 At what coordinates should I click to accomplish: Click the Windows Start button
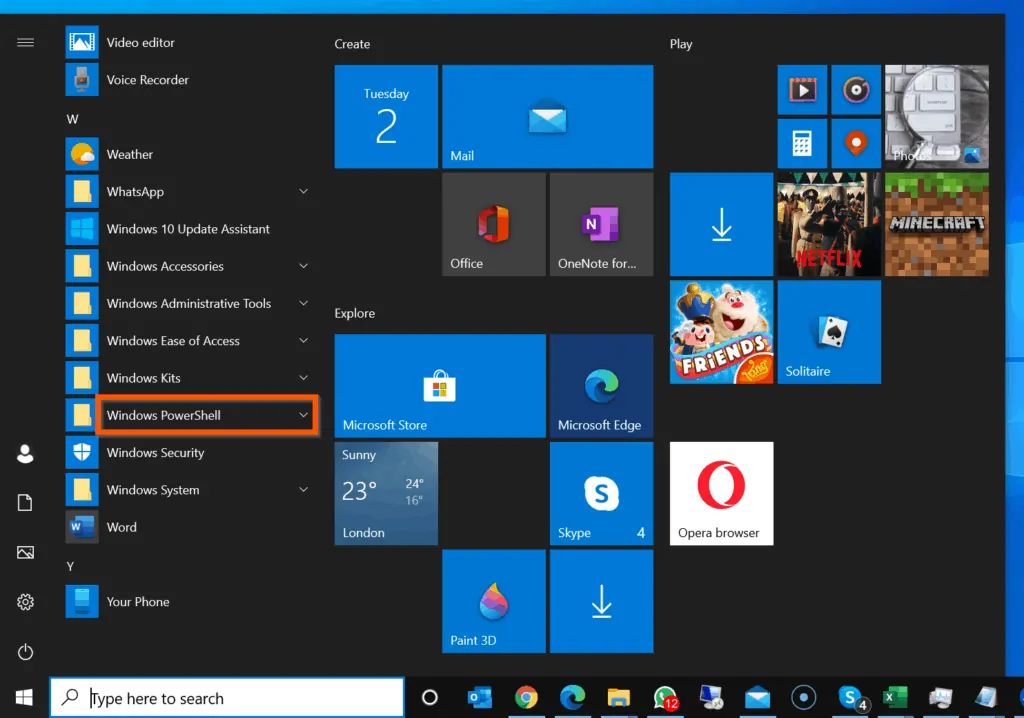[24, 697]
